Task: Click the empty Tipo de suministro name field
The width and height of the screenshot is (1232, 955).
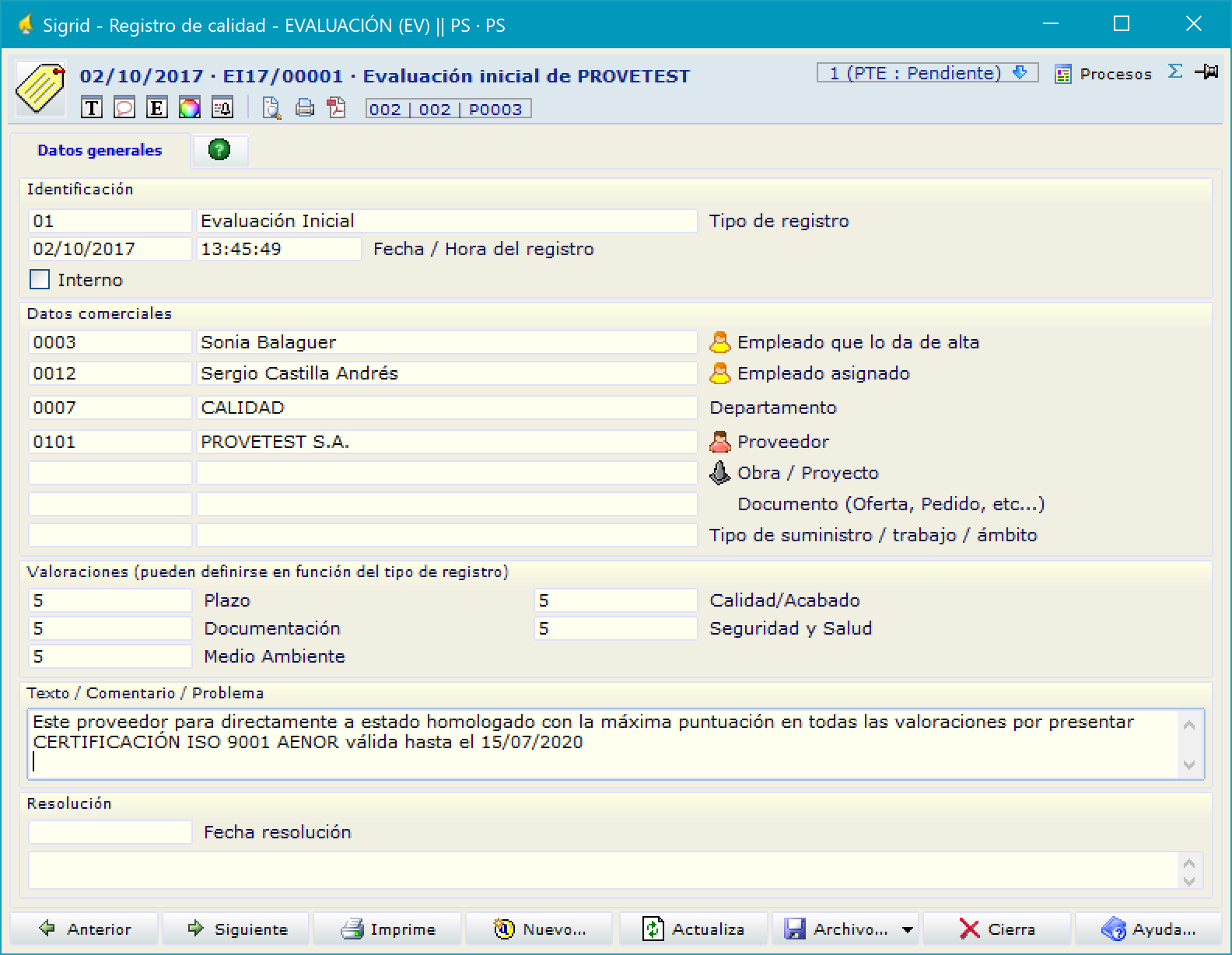Action: point(446,535)
